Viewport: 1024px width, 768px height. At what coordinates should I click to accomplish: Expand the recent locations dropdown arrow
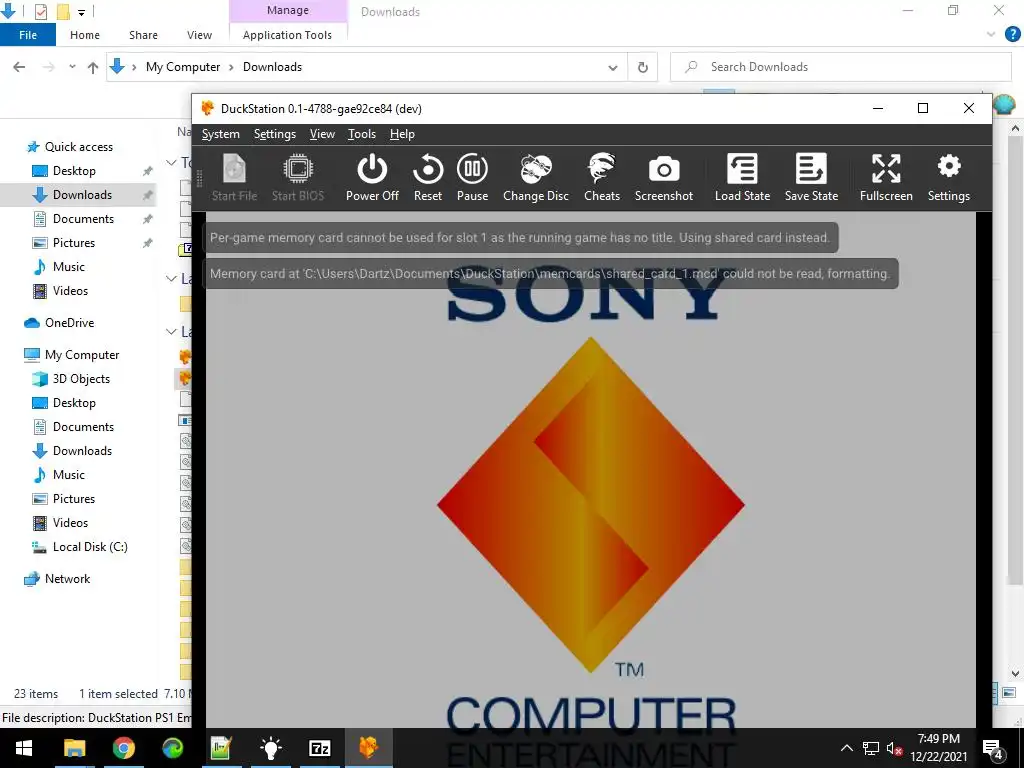pyautogui.click(x=72, y=67)
